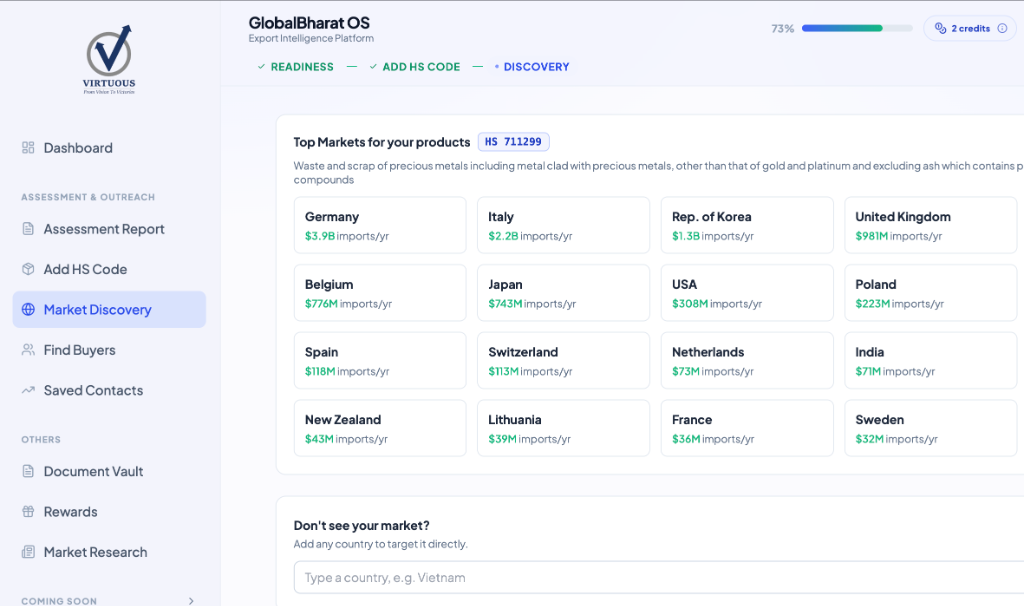Select the Italy market card
The image size is (1024, 606).
(564, 225)
